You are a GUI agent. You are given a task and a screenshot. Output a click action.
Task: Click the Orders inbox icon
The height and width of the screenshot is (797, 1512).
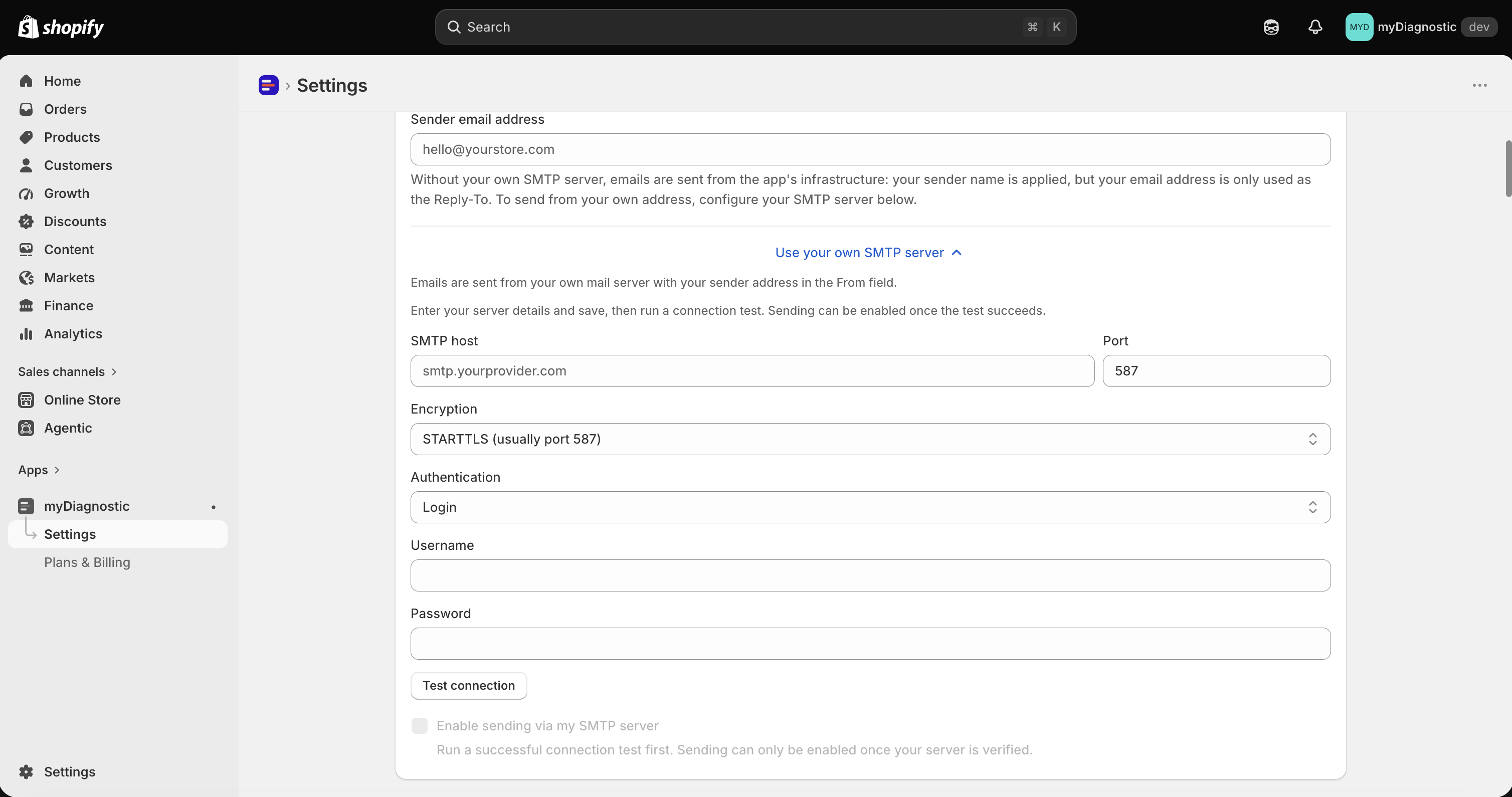point(26,109)
